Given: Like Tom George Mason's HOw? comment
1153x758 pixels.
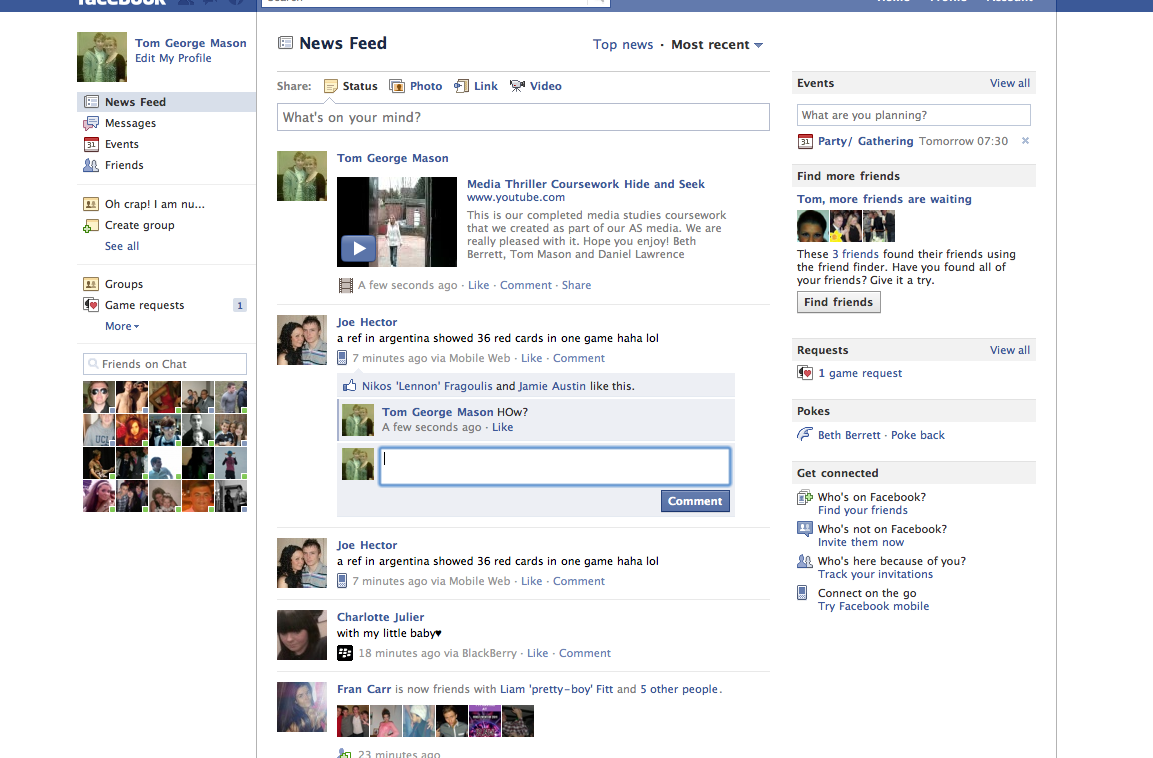Looking at the screenshot, I should pos(502,427).
